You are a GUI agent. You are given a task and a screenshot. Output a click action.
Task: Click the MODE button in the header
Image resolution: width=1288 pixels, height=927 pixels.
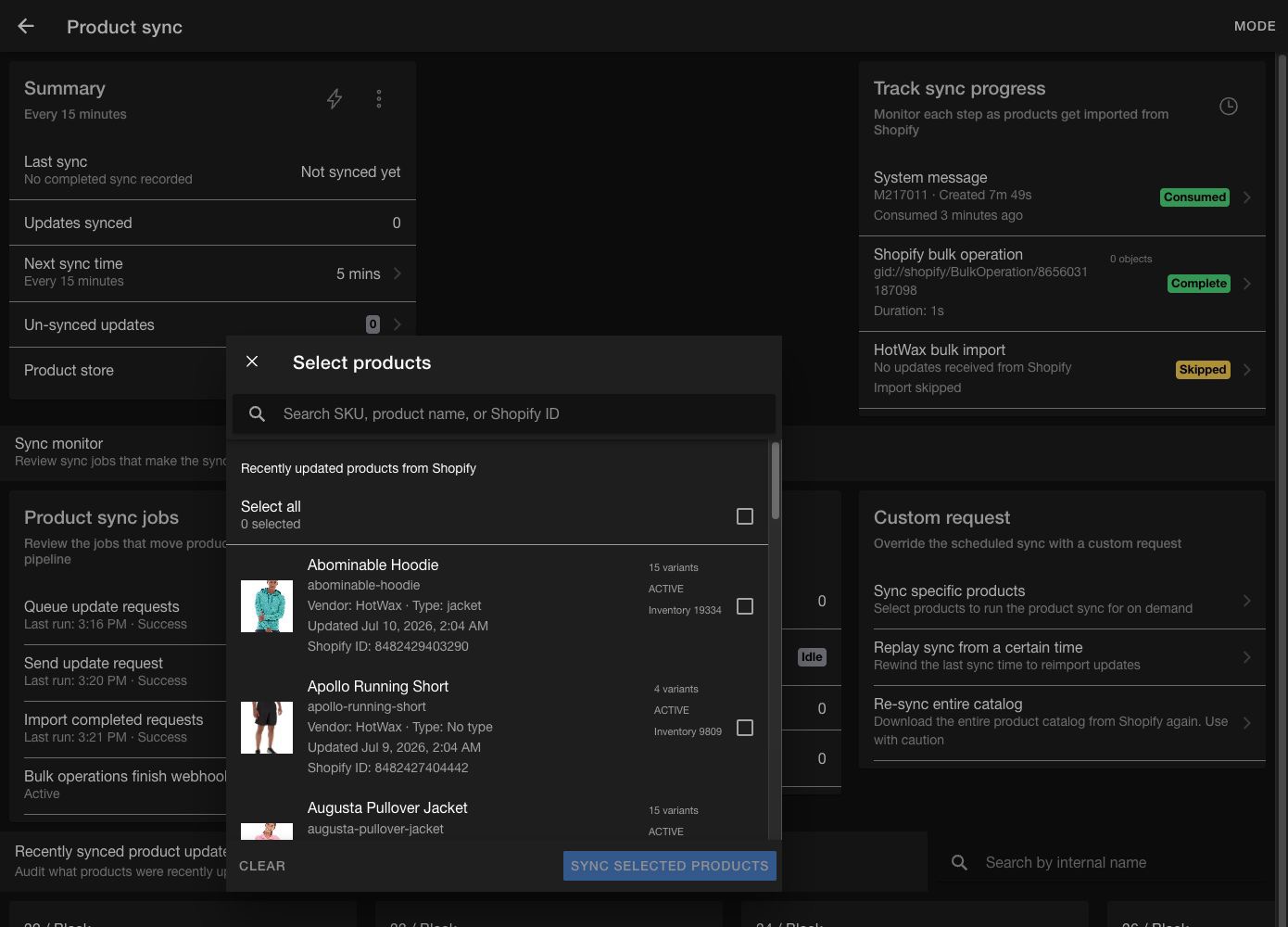1255,26
